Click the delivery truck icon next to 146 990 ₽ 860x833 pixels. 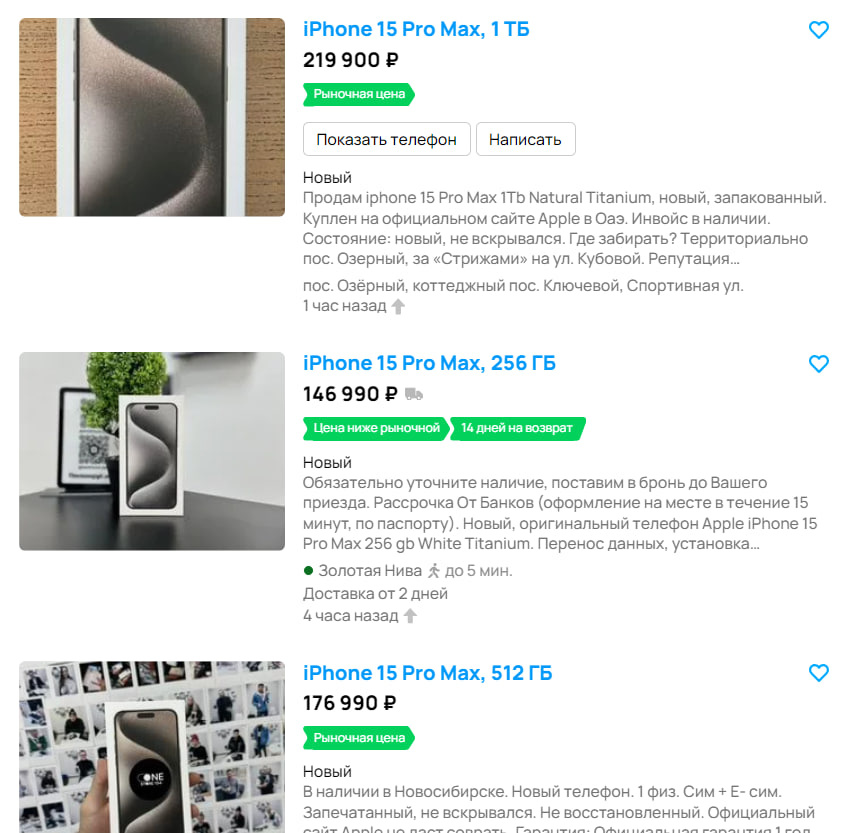click(414, 394)
